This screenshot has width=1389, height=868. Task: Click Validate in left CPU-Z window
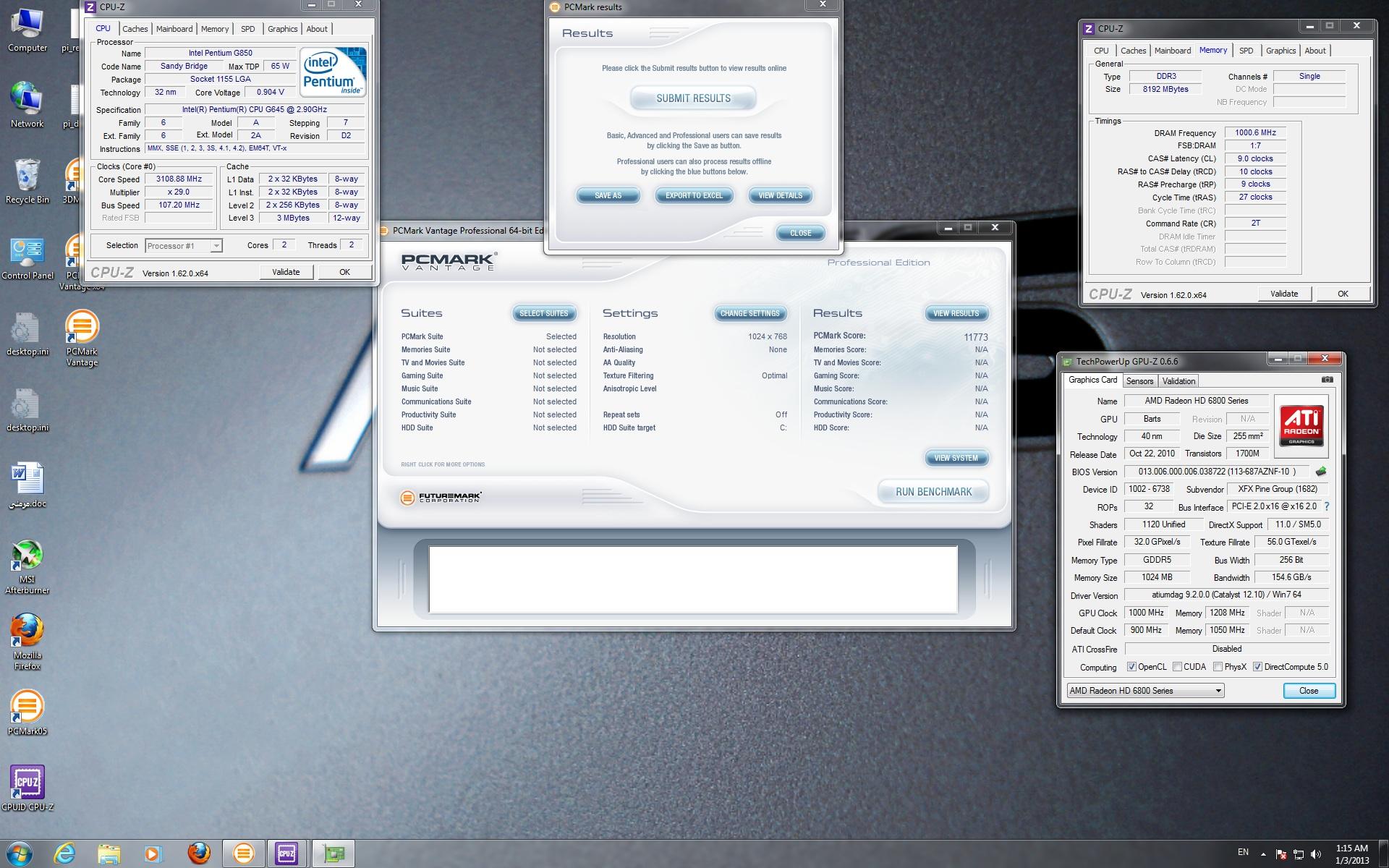tap(286, 272)
